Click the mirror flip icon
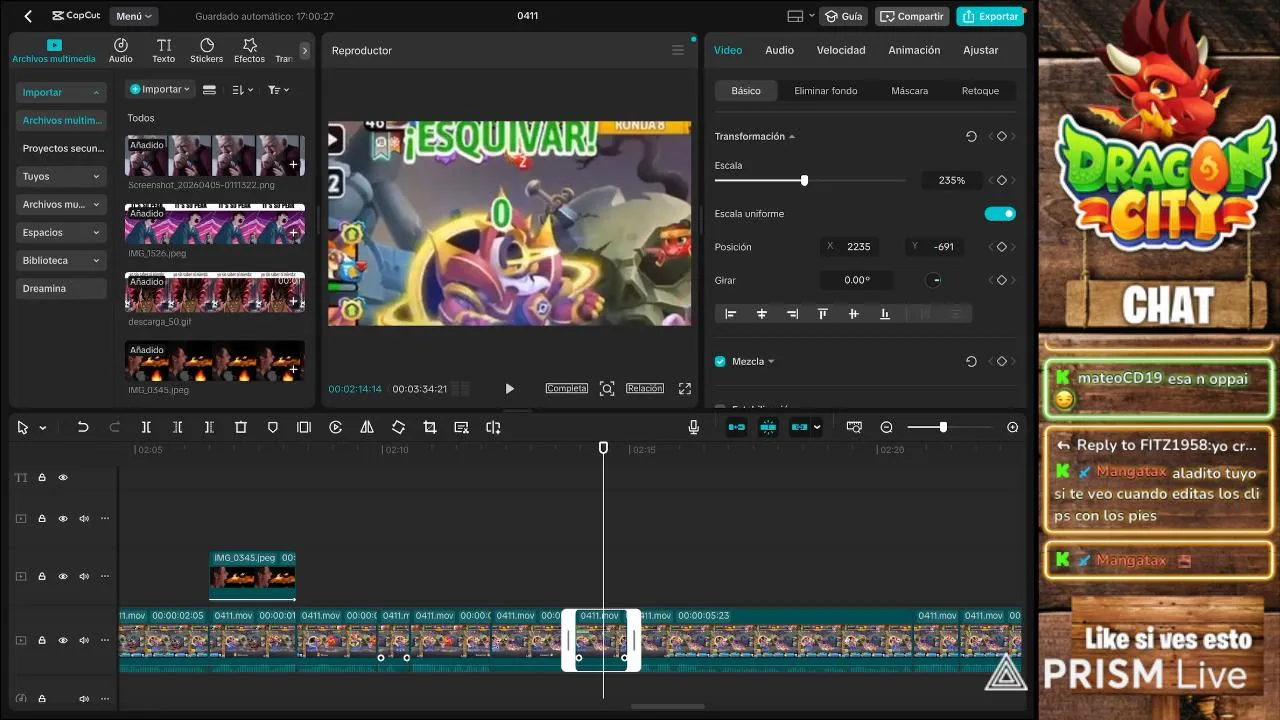 click(x=367, y=427)
